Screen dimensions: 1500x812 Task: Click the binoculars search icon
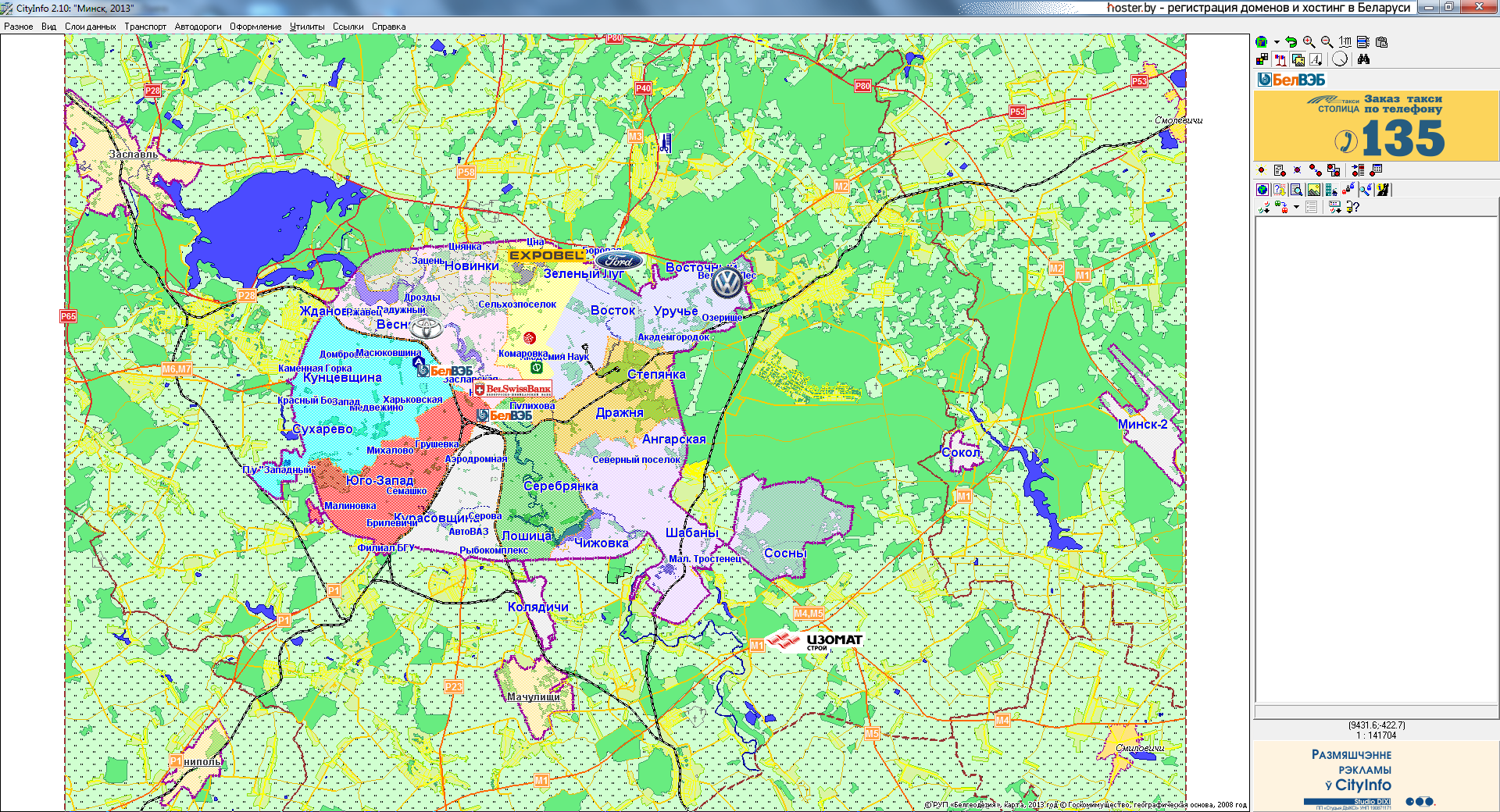[1363, 59]
